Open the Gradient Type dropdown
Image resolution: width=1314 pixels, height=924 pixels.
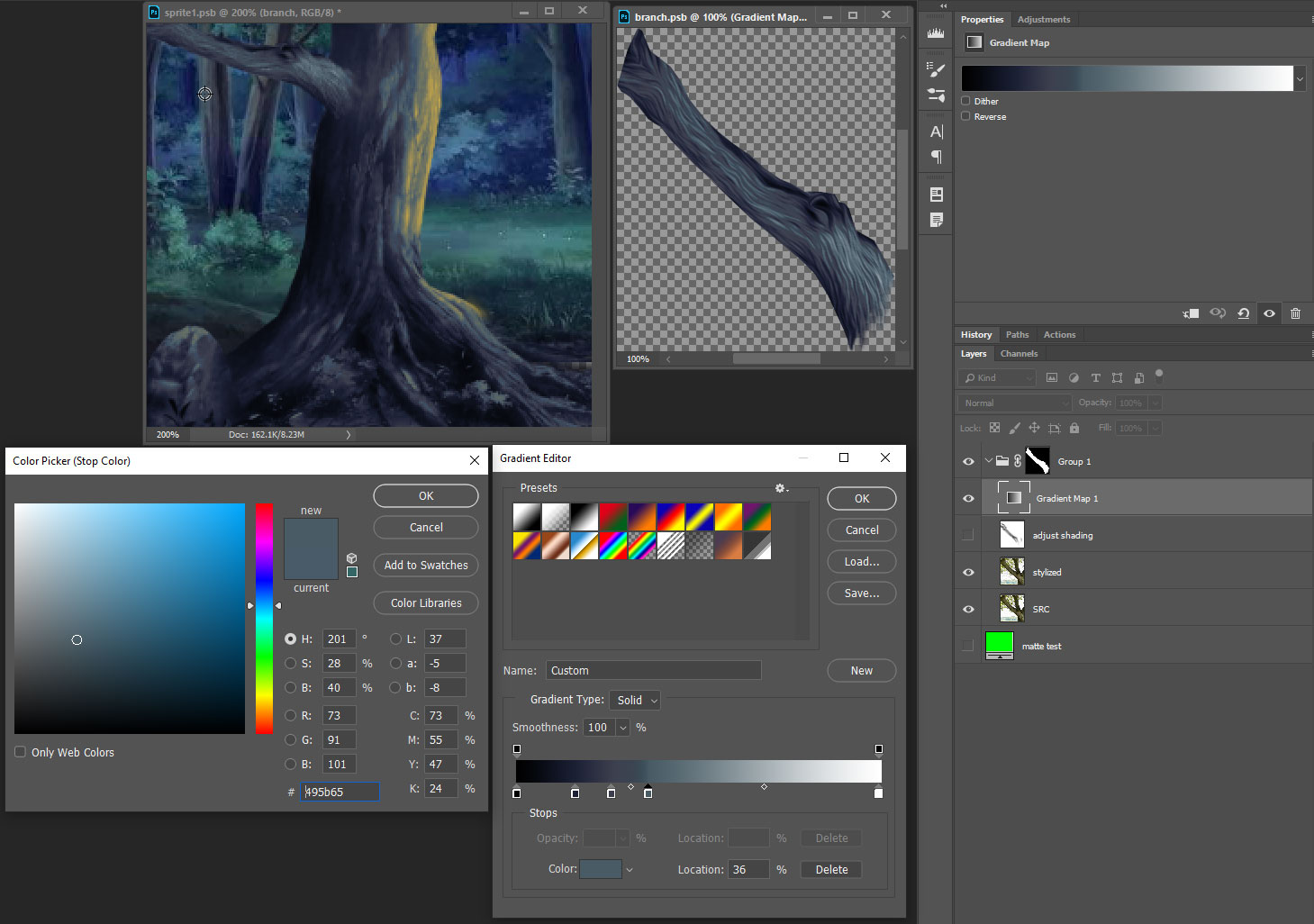point(635,700)
